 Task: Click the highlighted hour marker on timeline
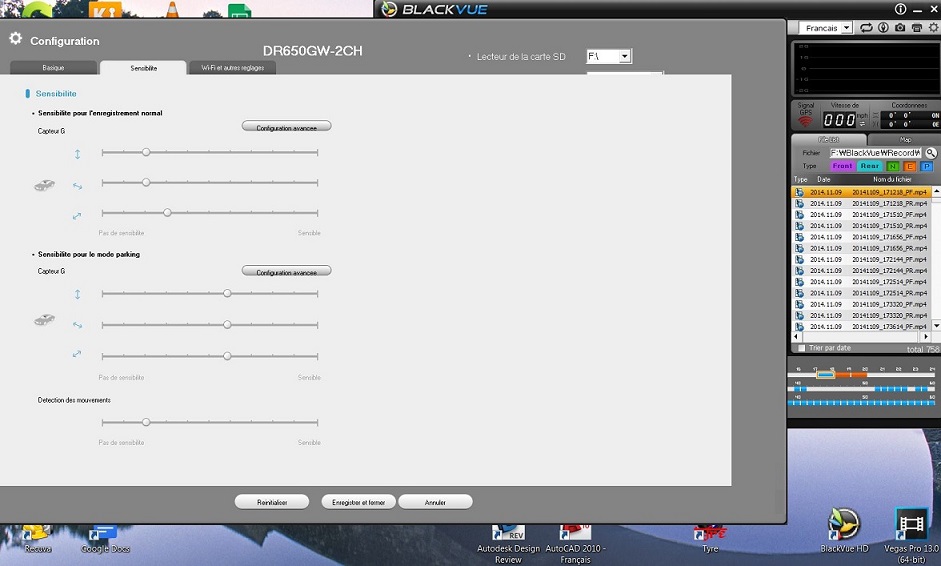coord(826,375)
